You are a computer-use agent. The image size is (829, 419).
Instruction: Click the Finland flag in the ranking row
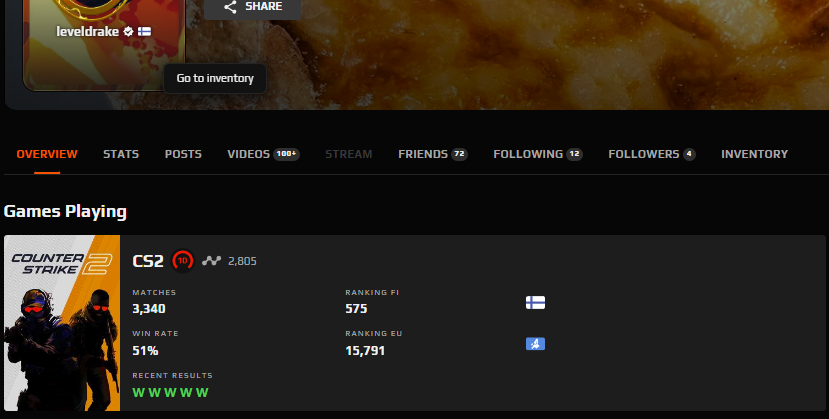[x=536, y=303]
